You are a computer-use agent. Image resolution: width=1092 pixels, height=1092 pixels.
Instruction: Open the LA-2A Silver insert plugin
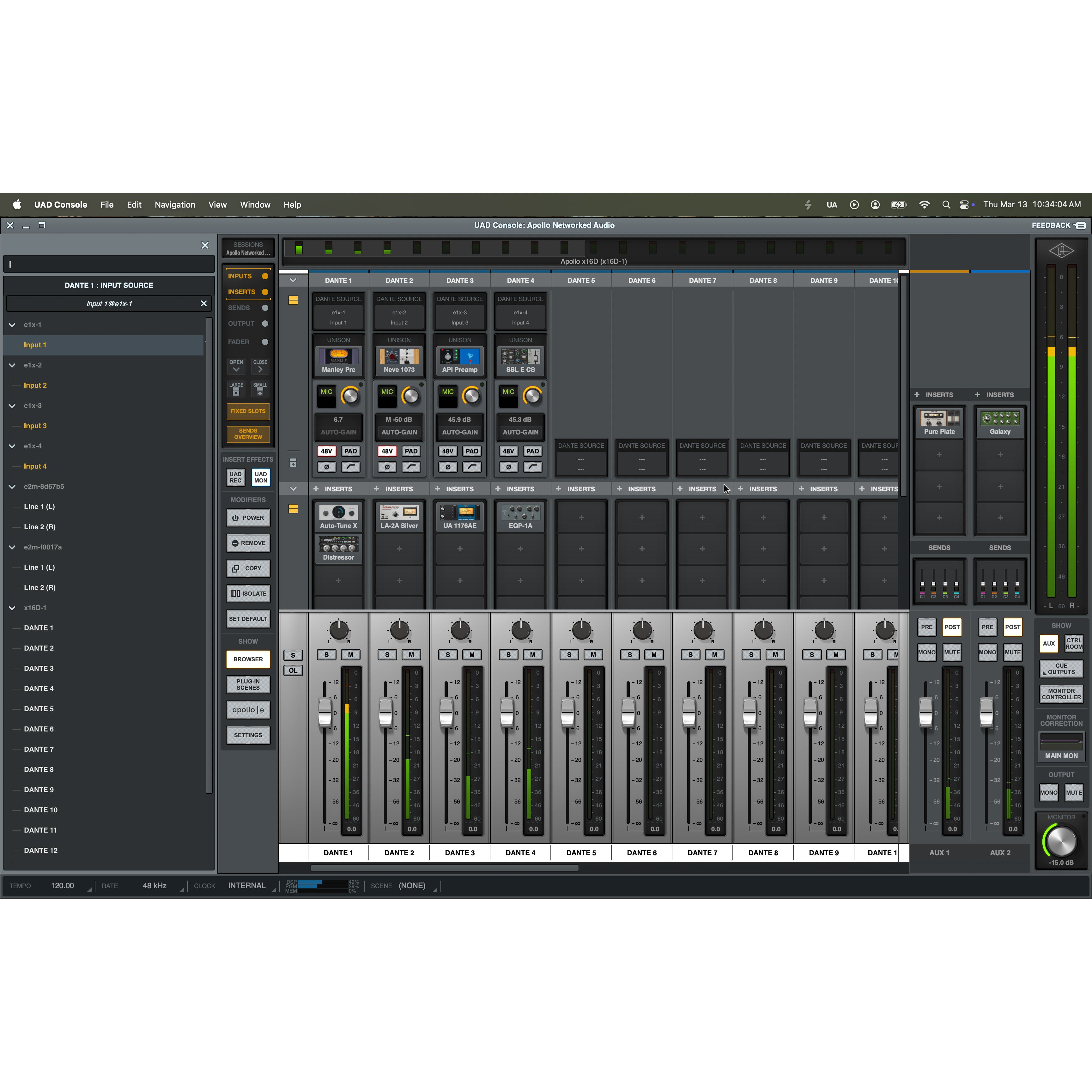(399, 517)
